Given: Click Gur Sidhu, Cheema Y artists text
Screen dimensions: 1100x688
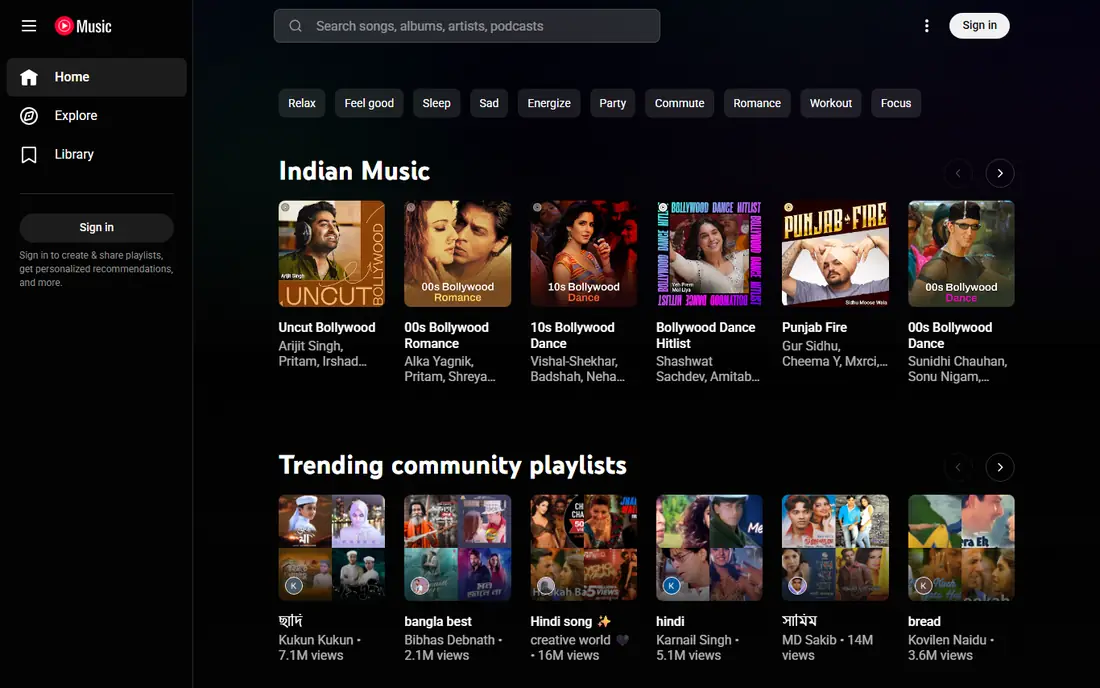Looking at the screenshot, I should pos(835,353).
